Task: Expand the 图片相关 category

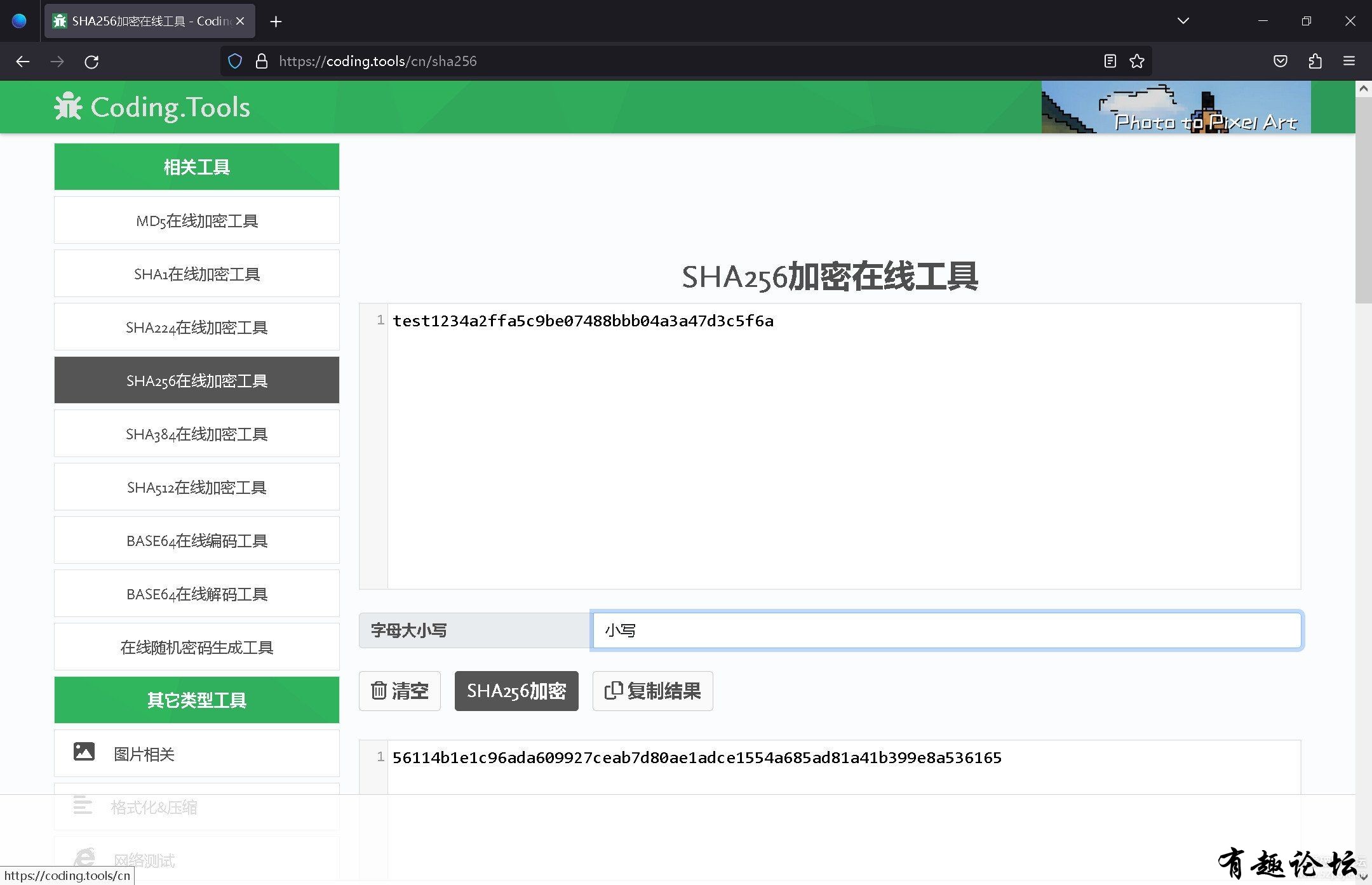Action: (197, 754)
